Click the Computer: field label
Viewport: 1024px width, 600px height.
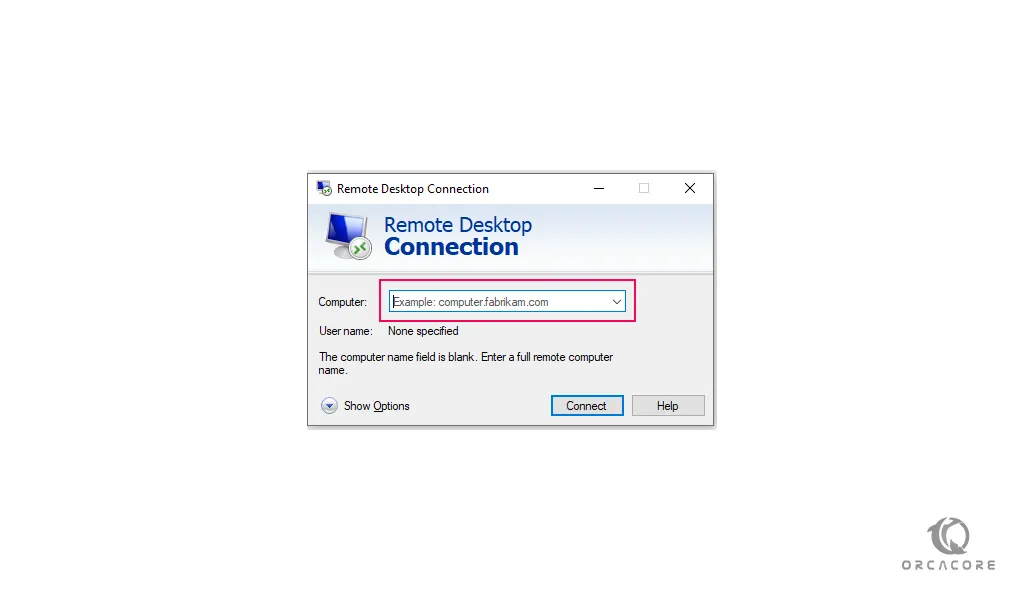(x=343, y=302)
